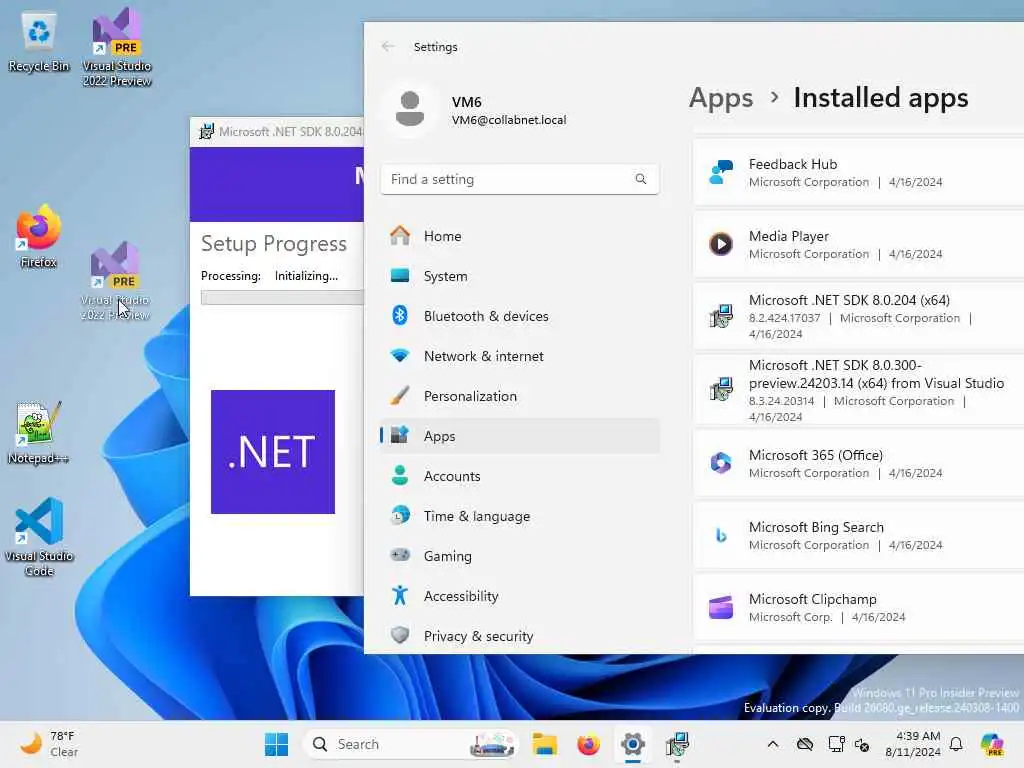Screen dimensions: 1024x768
Task: Select Microsoft 365 (Office) entry text
Action: [816, 455]
